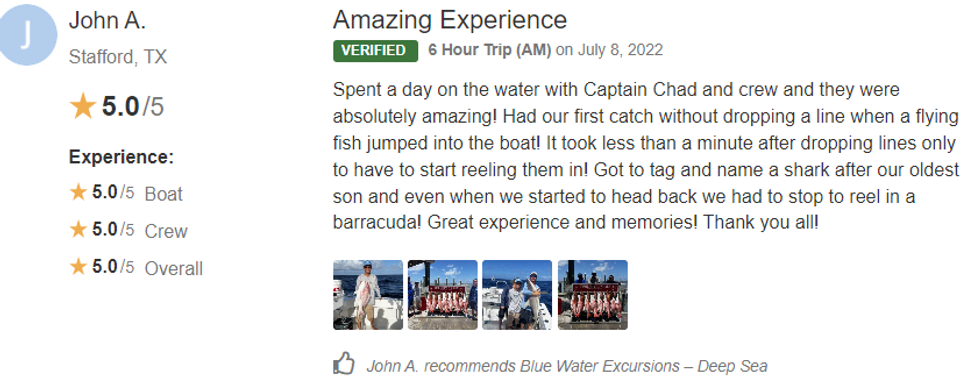Viewport: 974px width, 380px height.
Task: Click the reviewer name John A.
Action: [107, 20]
